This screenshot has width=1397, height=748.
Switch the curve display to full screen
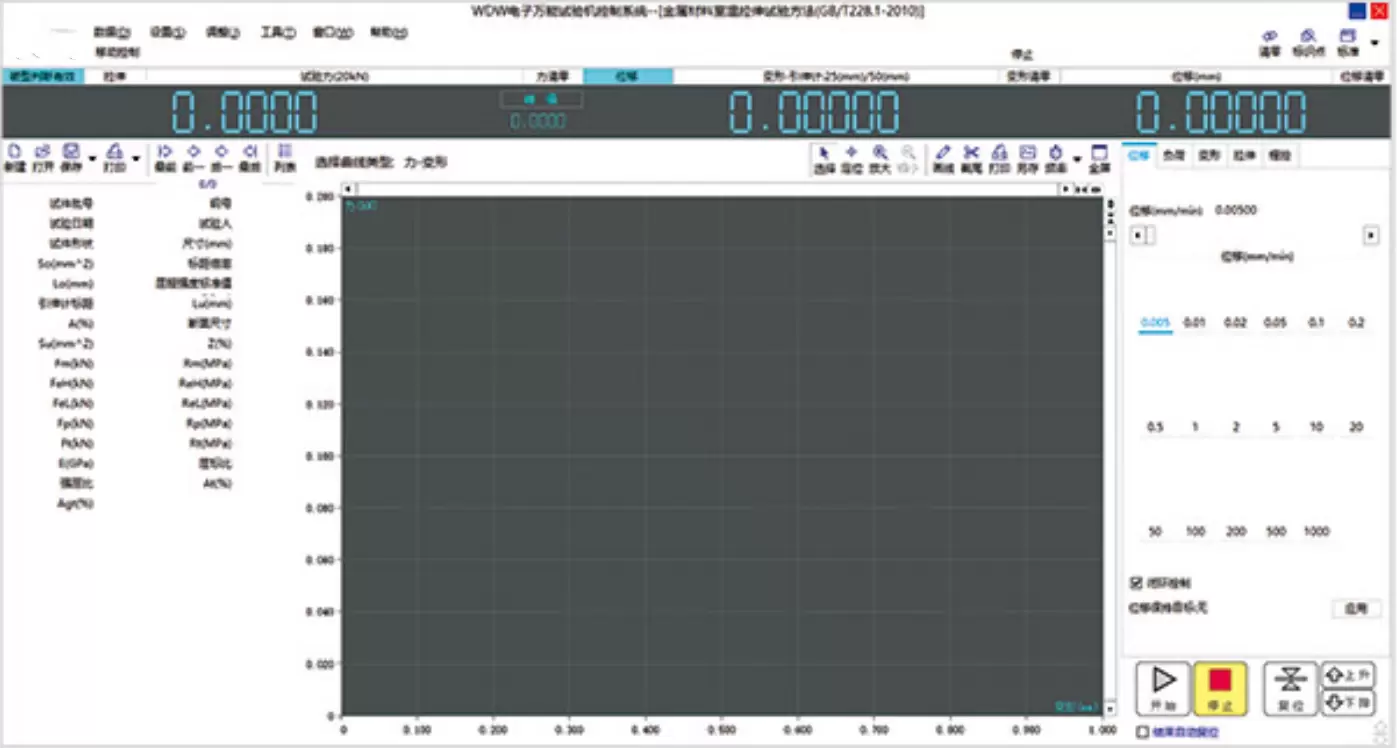[x=1098, y=155]
